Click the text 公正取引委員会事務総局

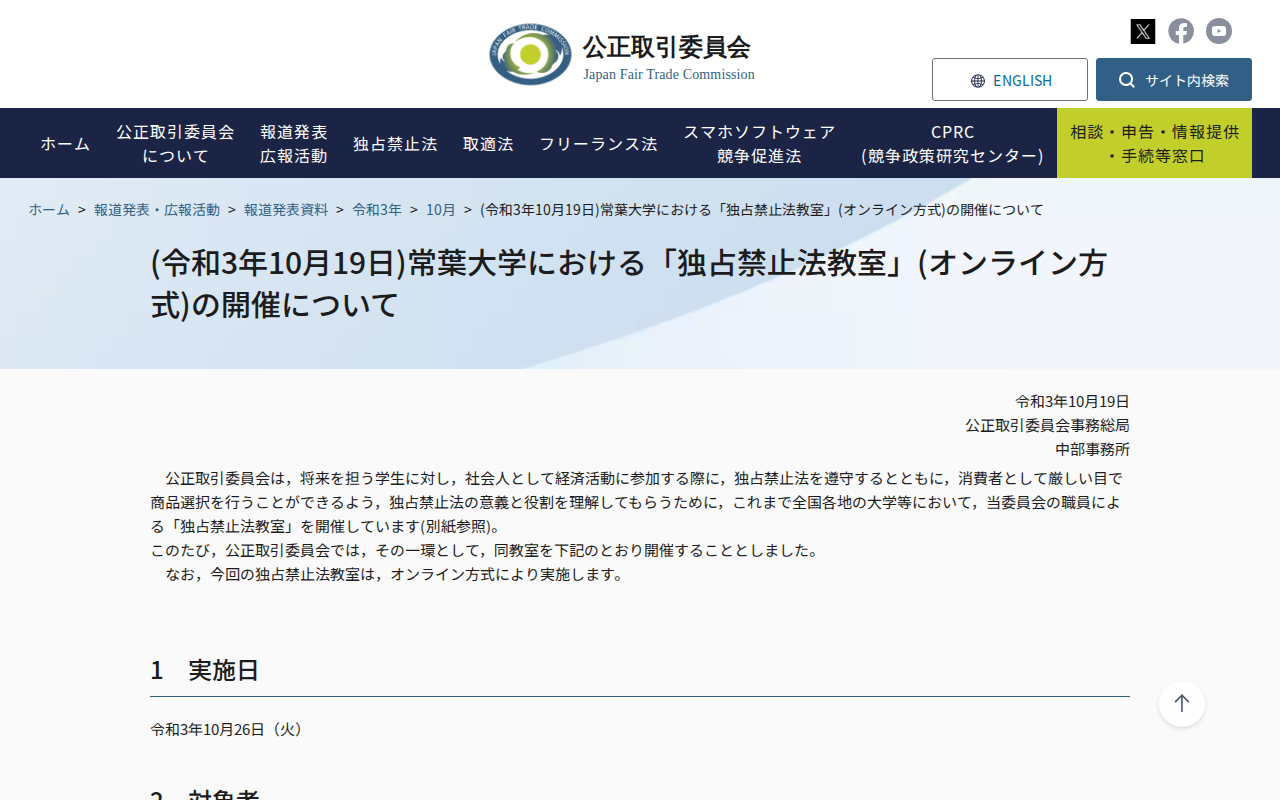pos(1047,425)
